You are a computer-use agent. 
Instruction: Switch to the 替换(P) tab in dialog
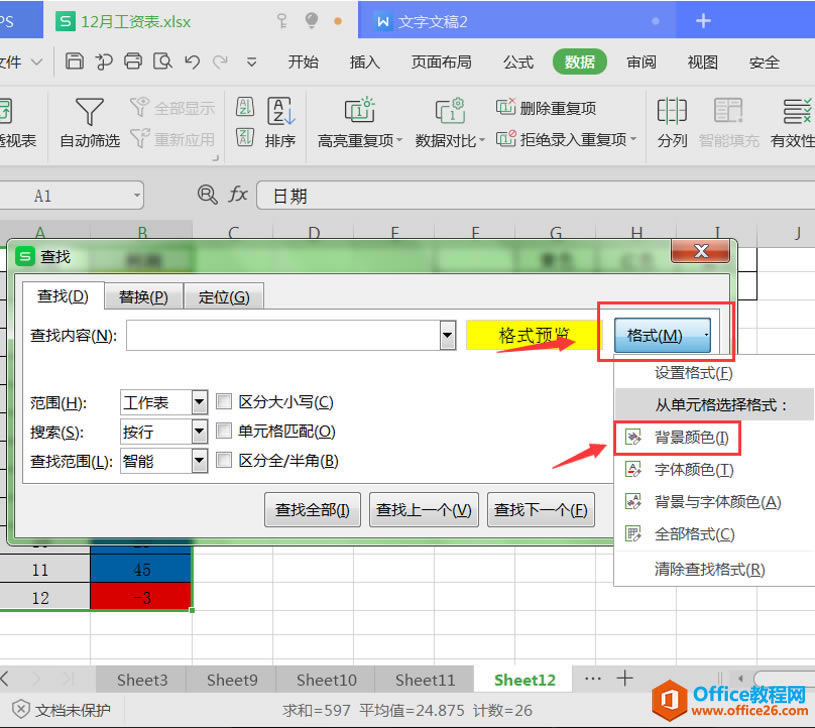tap(143, 297)
